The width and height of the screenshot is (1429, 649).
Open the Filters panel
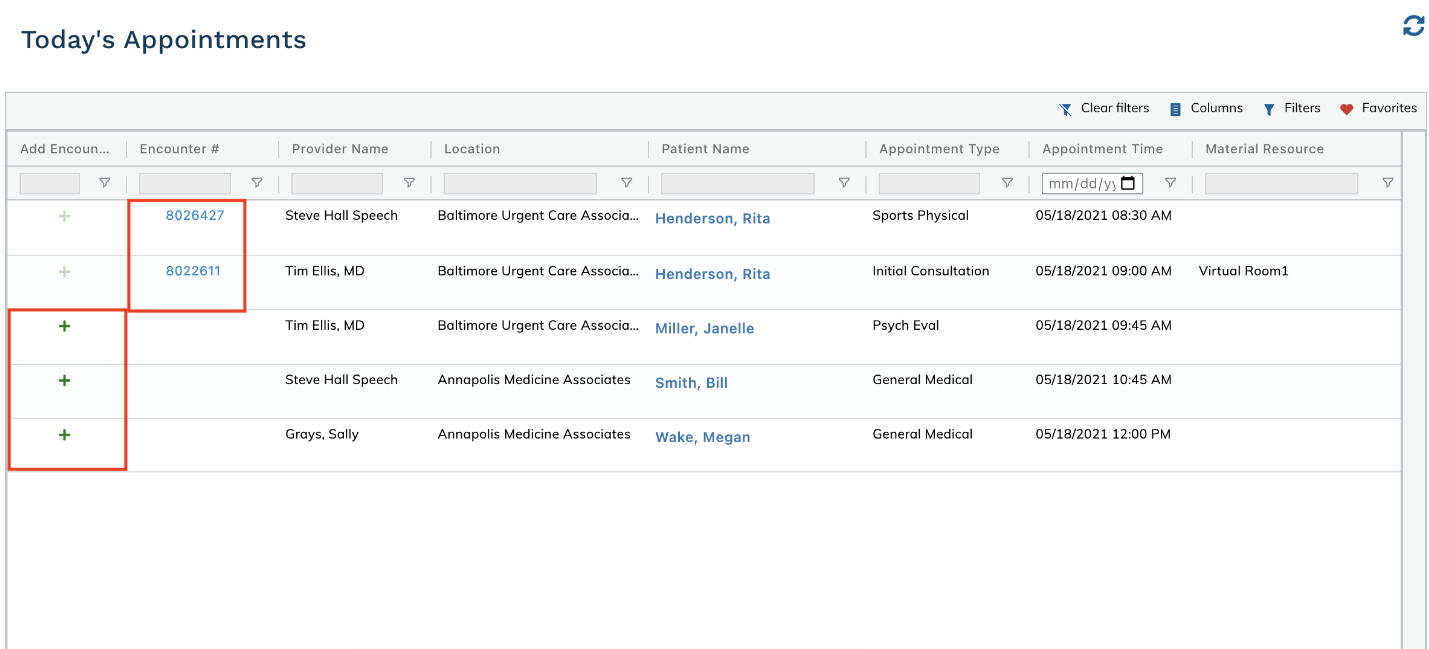(x=1292, y=109)
